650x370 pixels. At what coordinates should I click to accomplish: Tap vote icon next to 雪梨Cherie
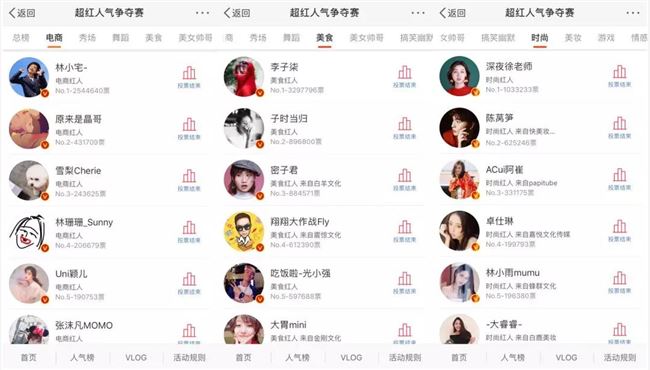tap(189, 180)
